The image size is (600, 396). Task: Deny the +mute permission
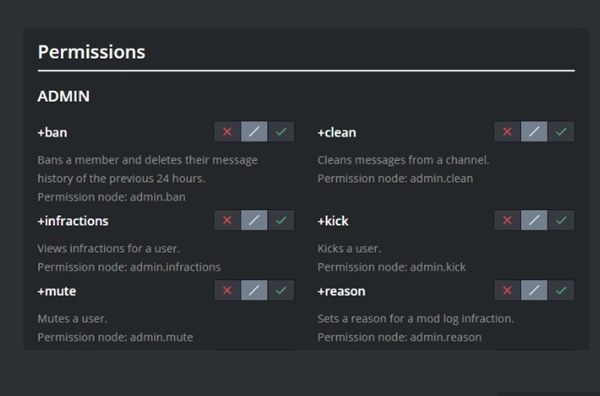point(227,290)
